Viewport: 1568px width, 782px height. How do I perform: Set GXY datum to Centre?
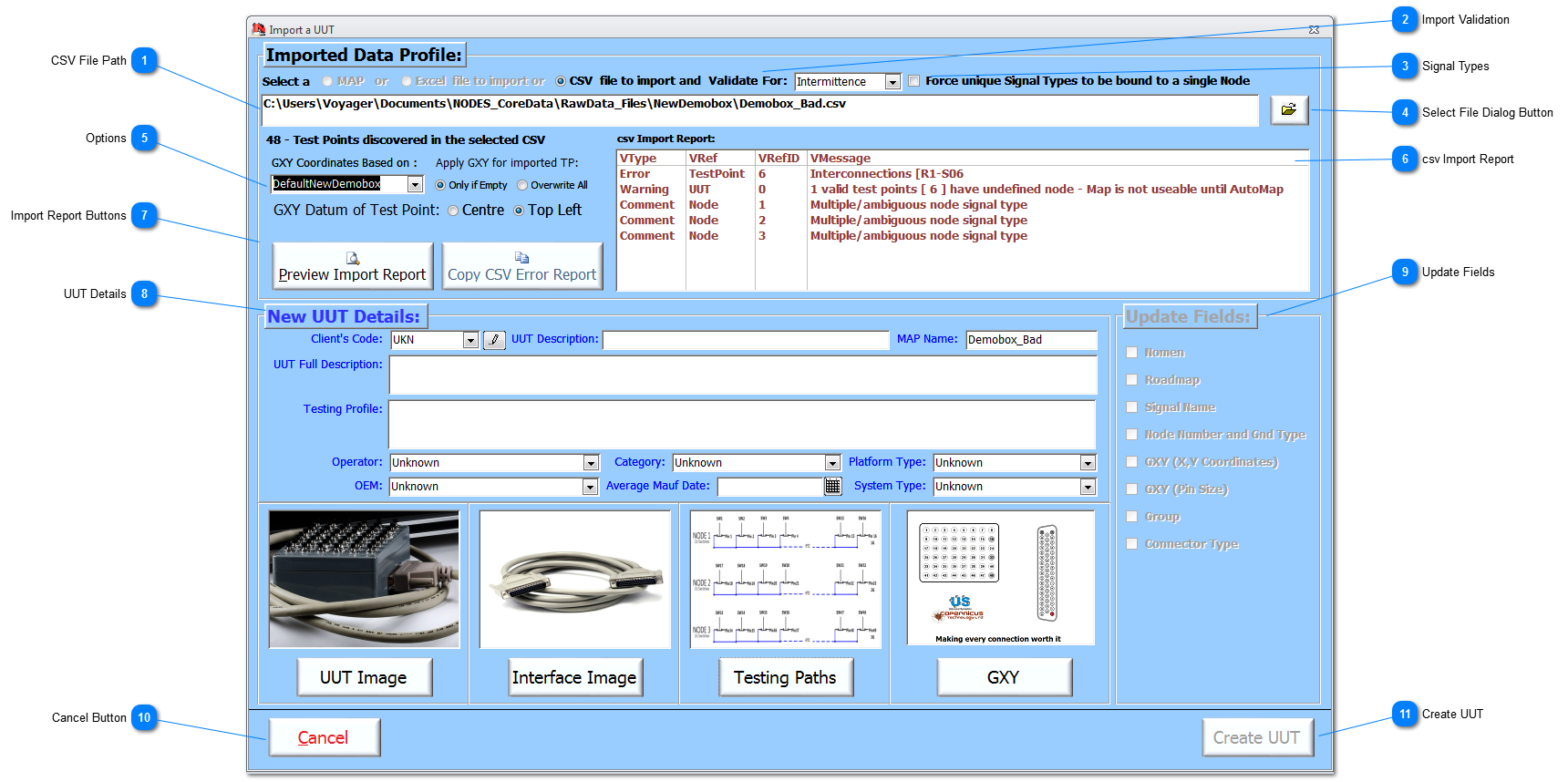tap(453, 211)
